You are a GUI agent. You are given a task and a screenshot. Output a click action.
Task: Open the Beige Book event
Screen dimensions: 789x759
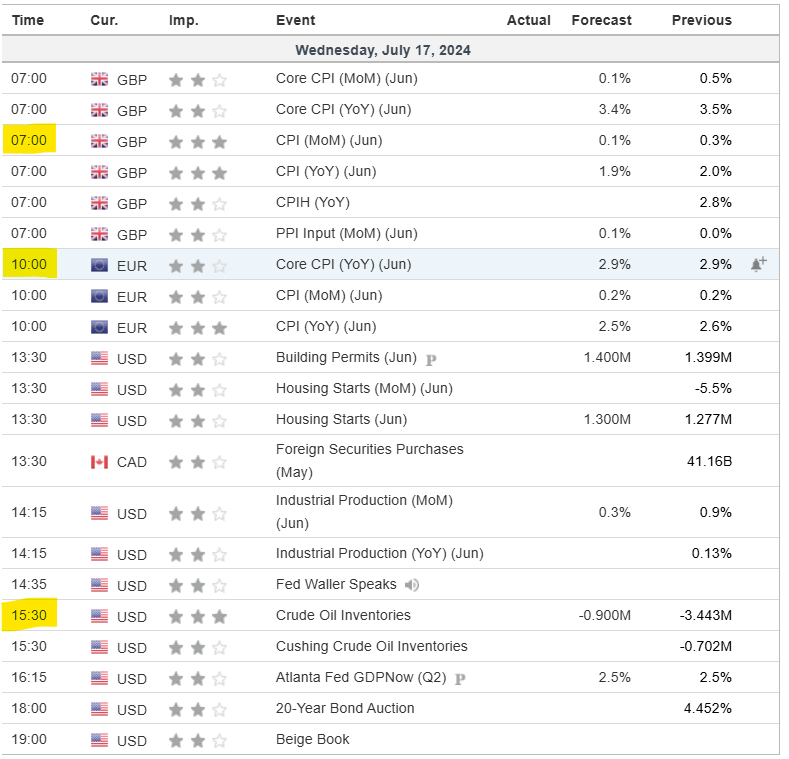313,740
